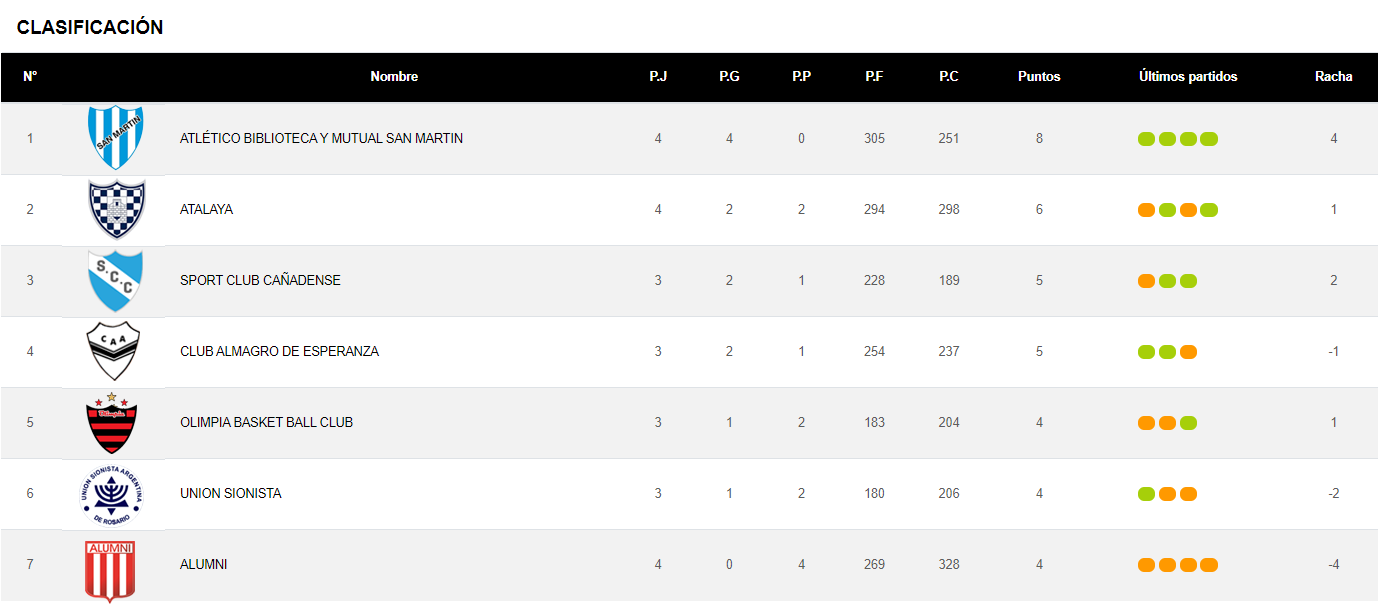Sort by Puntos column header

pos(1039,77)
